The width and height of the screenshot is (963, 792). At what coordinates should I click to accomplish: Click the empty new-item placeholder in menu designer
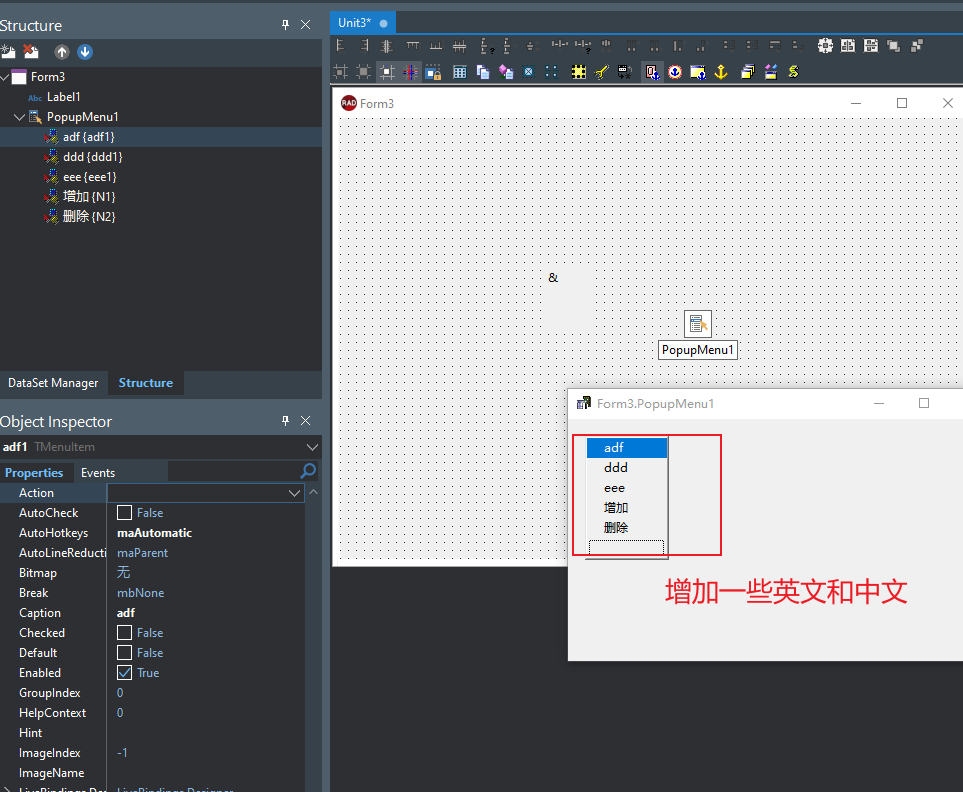(x=626, y=547)
